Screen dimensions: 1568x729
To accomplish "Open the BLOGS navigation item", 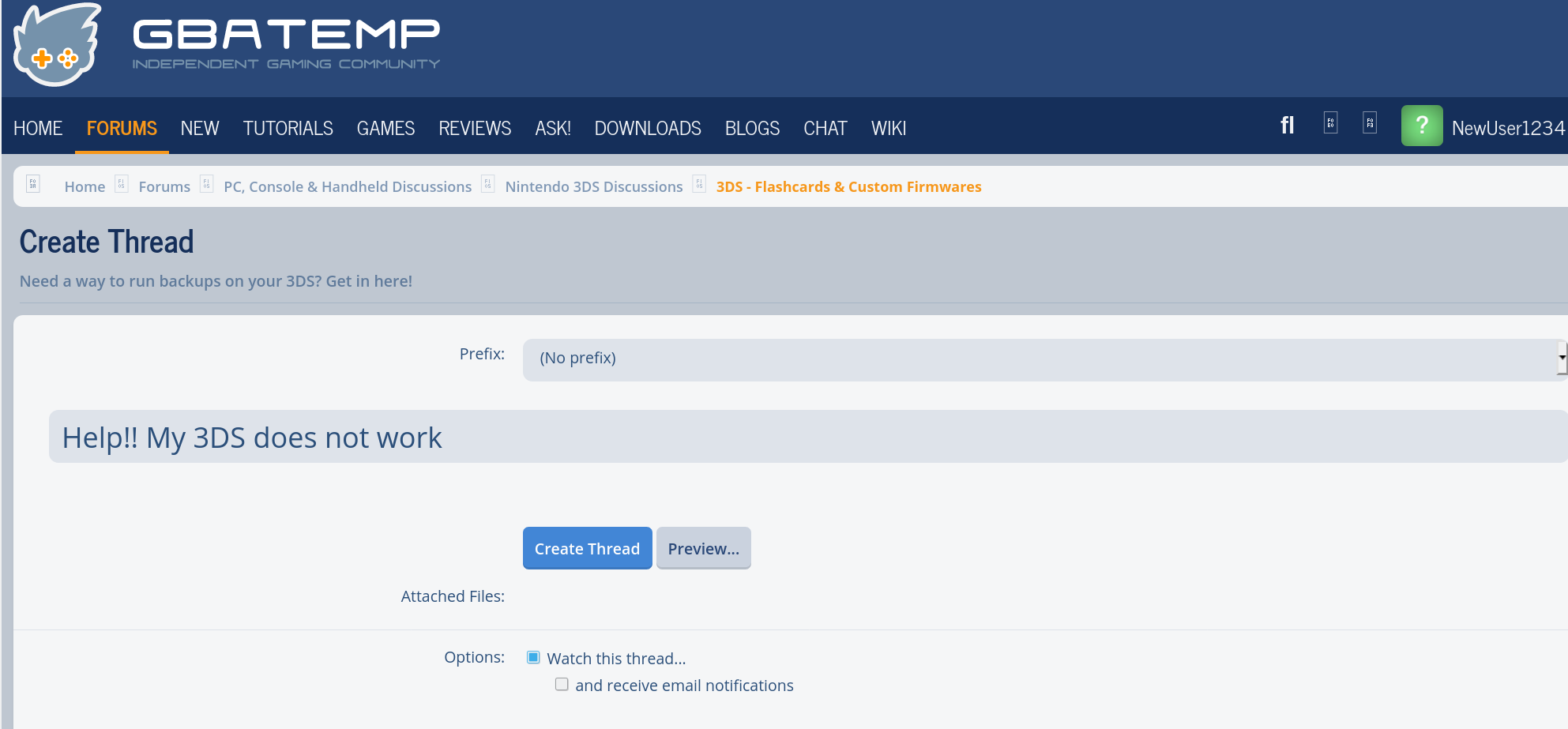I will click(x=752, y=128).
